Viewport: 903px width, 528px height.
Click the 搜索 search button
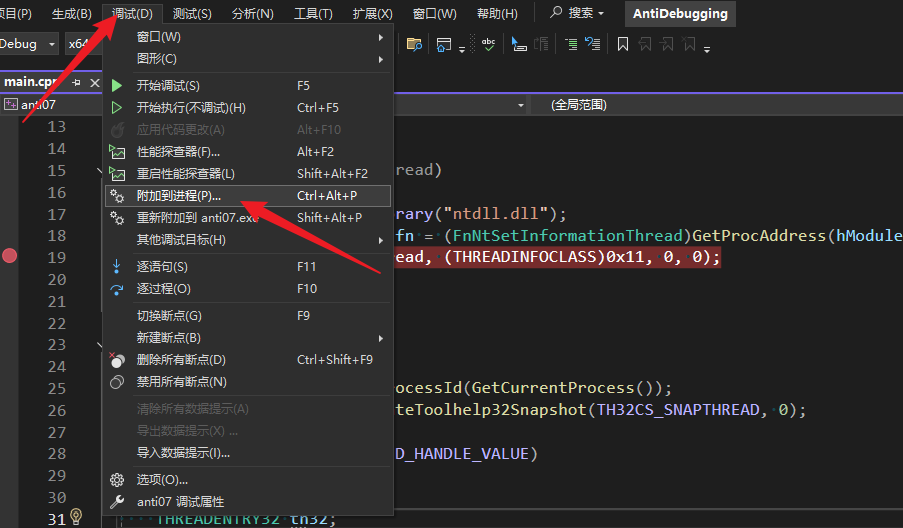point(578,14)
